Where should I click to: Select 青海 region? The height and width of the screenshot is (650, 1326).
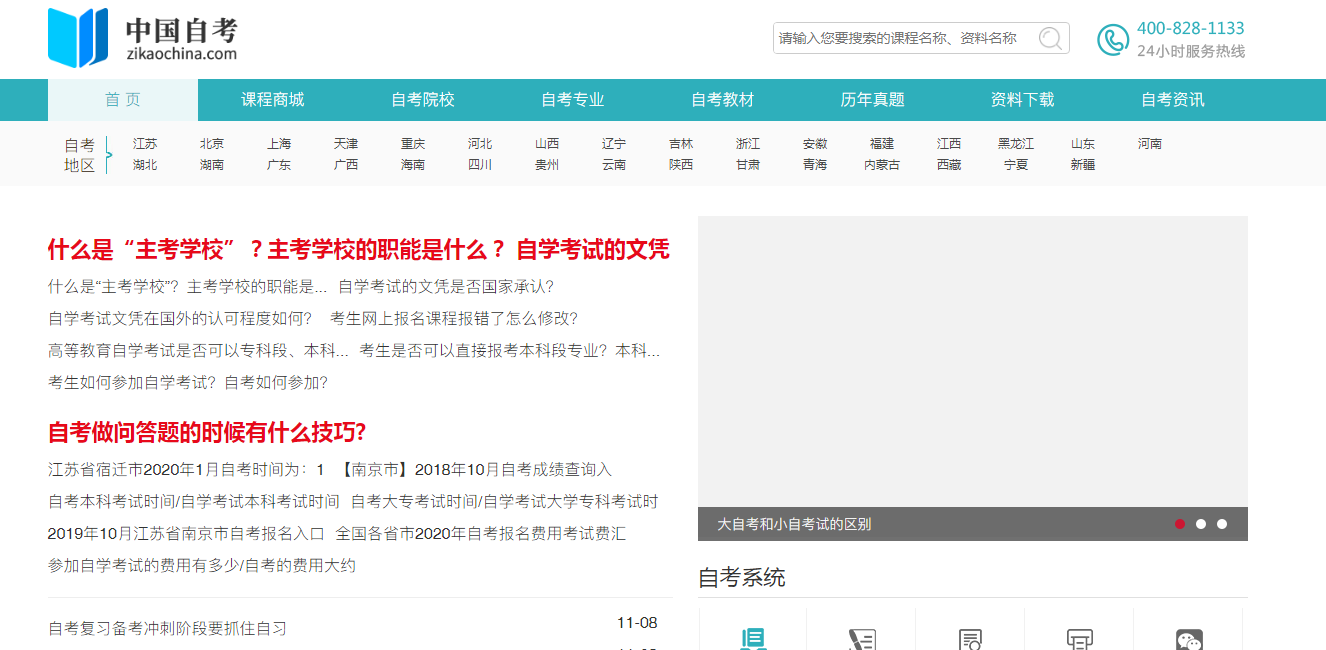coord(815,165)
